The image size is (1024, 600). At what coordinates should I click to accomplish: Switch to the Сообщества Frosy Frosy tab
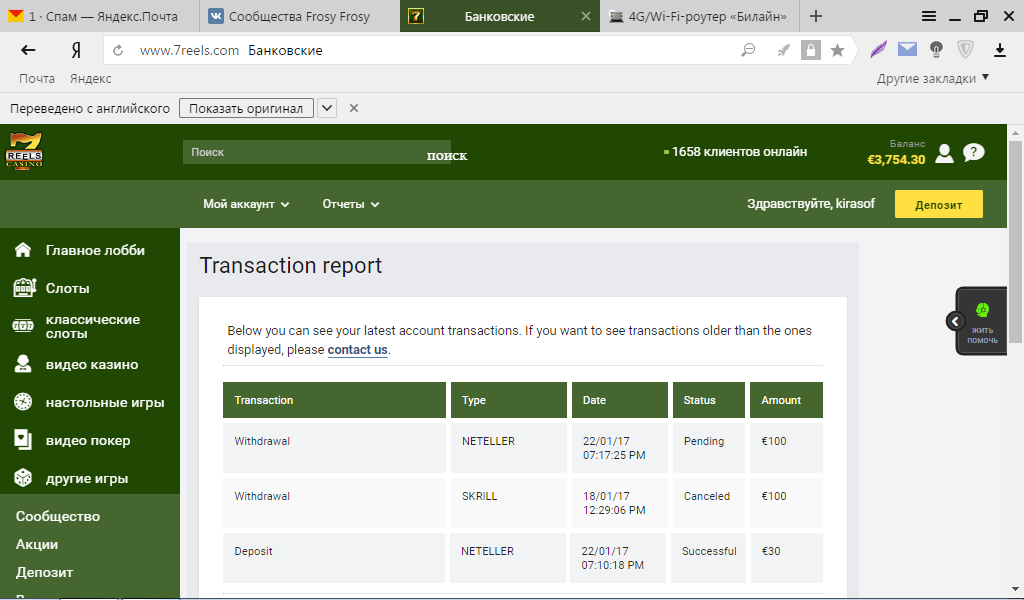[298, 17]
